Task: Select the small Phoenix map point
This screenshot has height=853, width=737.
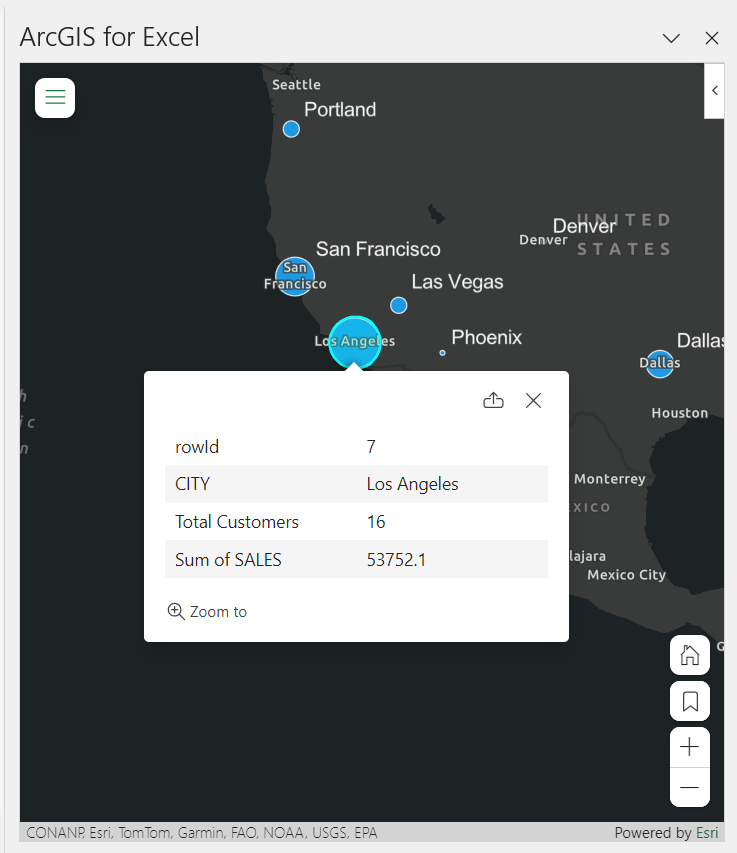Action: 443,353
